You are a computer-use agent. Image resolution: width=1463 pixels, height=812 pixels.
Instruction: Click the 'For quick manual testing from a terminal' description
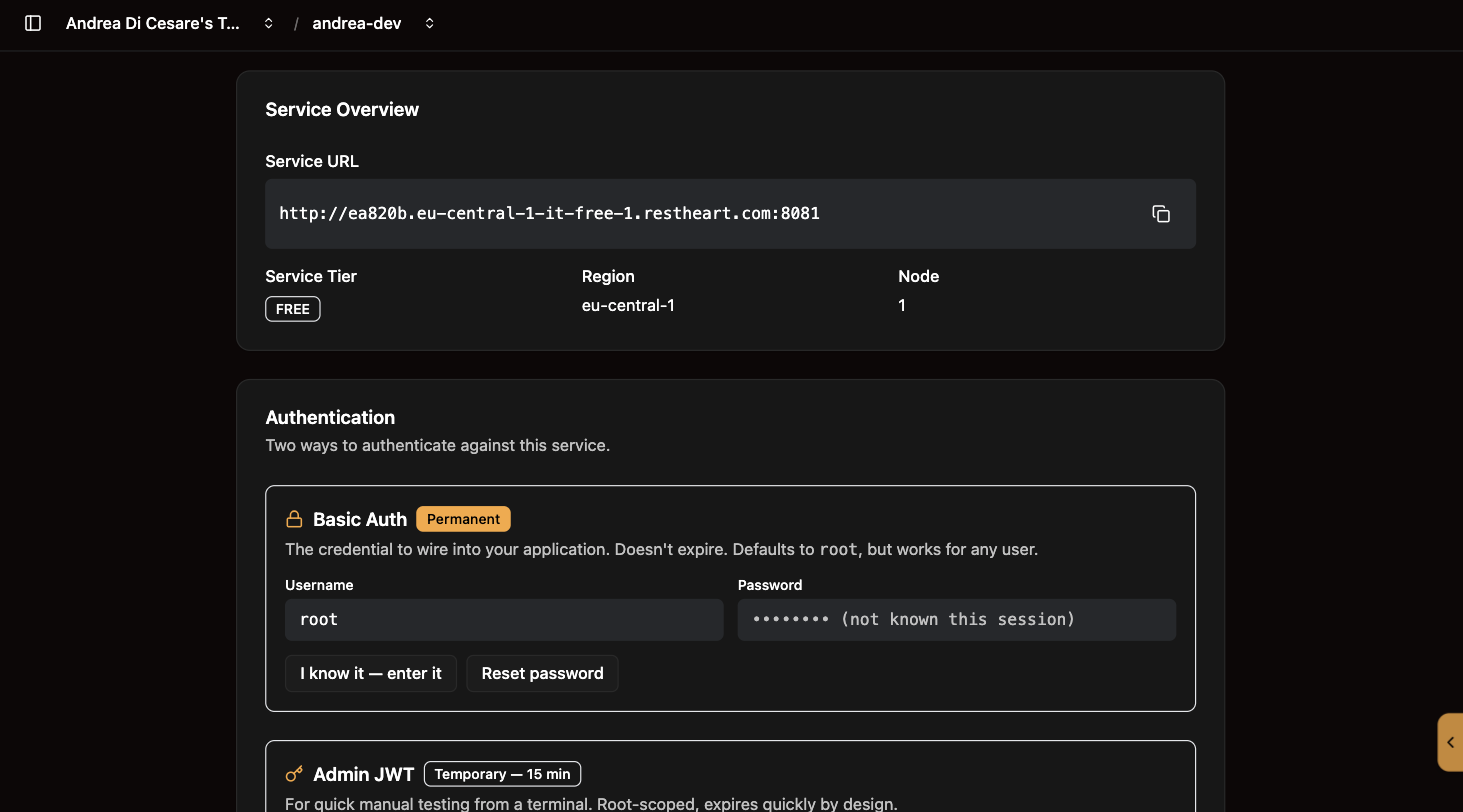[x=591, y=804]
